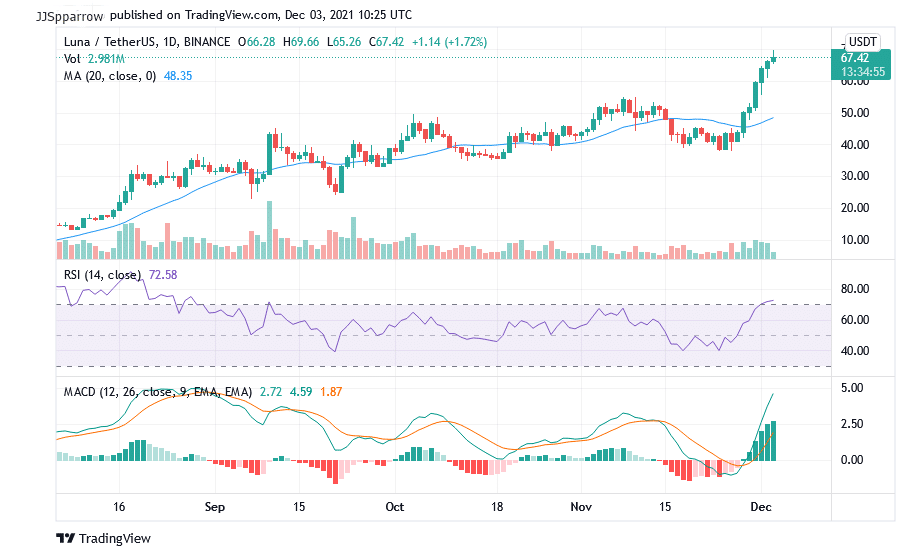Click the 10.00 price axis label
Screen dimensions: 905x556
(855, 240)
